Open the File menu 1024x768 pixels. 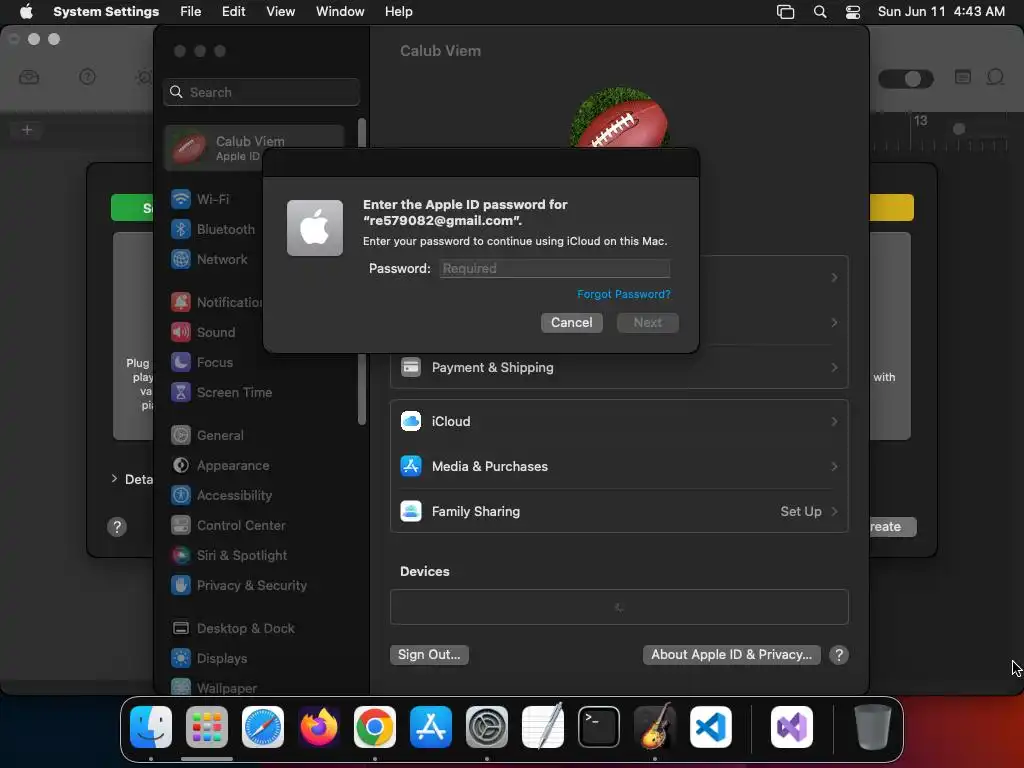click(x=191, y=12)
